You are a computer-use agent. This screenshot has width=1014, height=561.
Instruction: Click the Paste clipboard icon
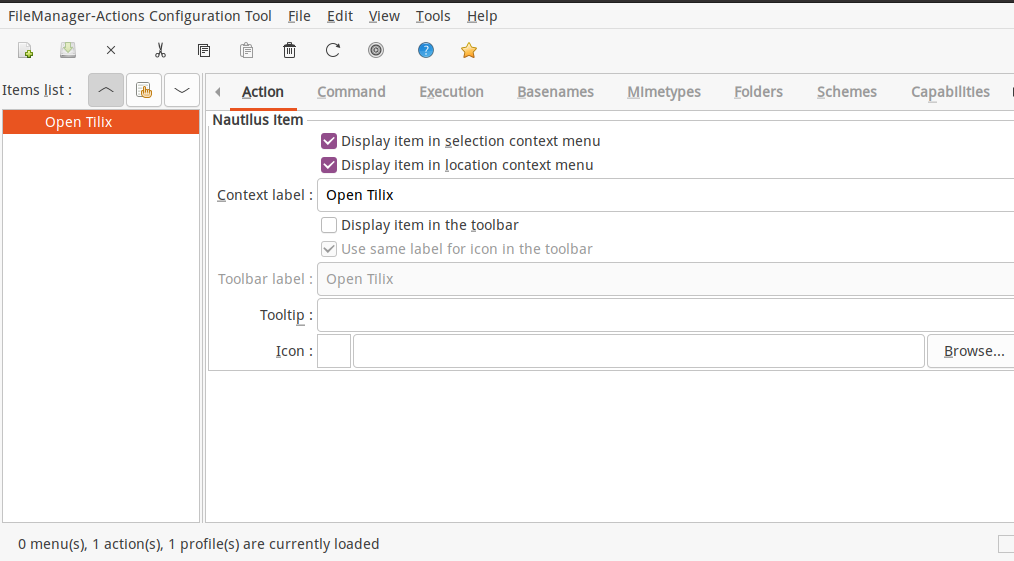[246, 50]
